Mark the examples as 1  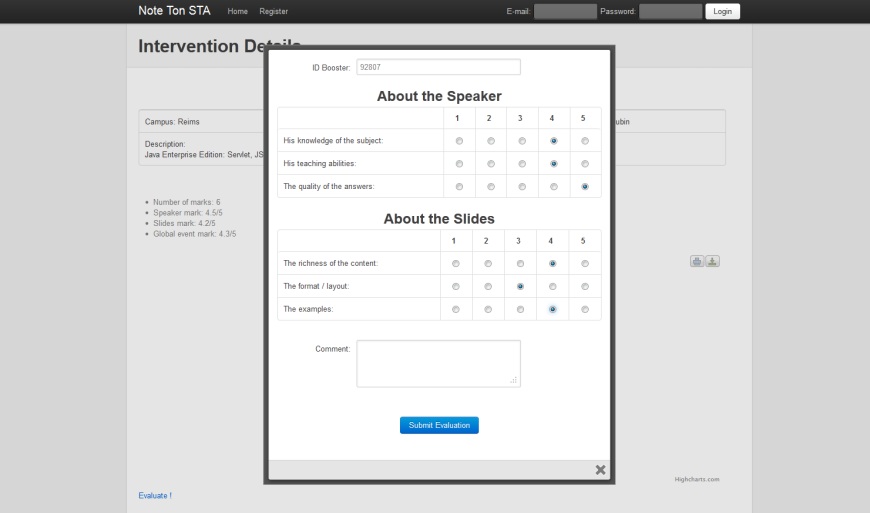(456, 309)
